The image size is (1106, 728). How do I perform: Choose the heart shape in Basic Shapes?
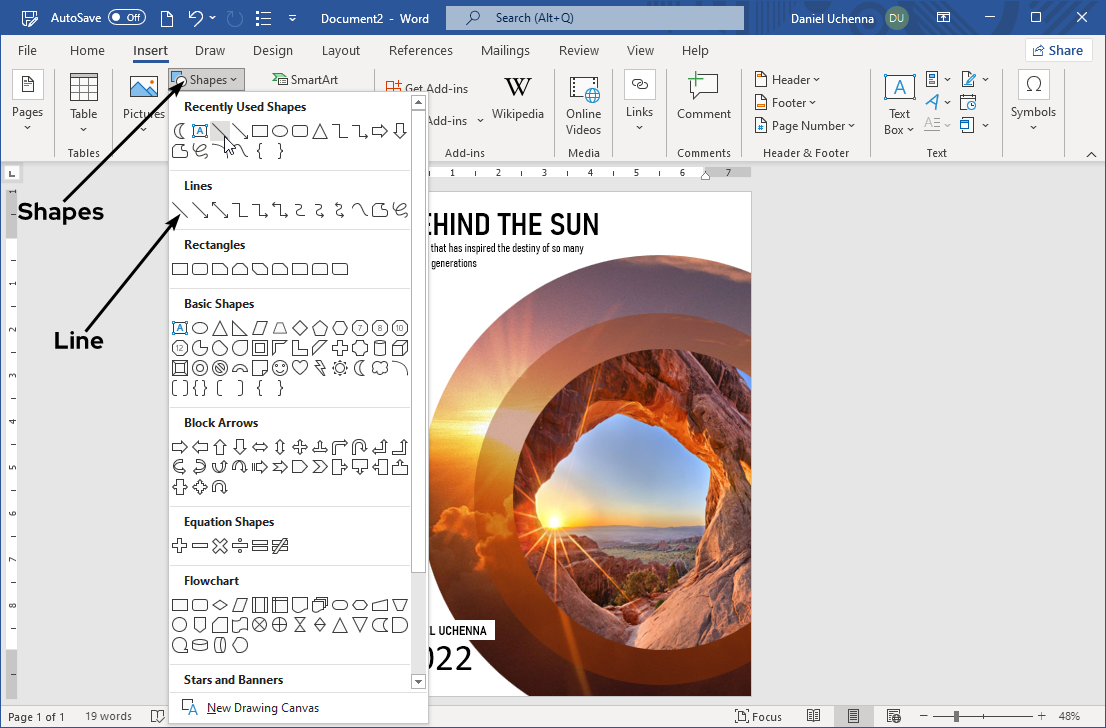300,368
